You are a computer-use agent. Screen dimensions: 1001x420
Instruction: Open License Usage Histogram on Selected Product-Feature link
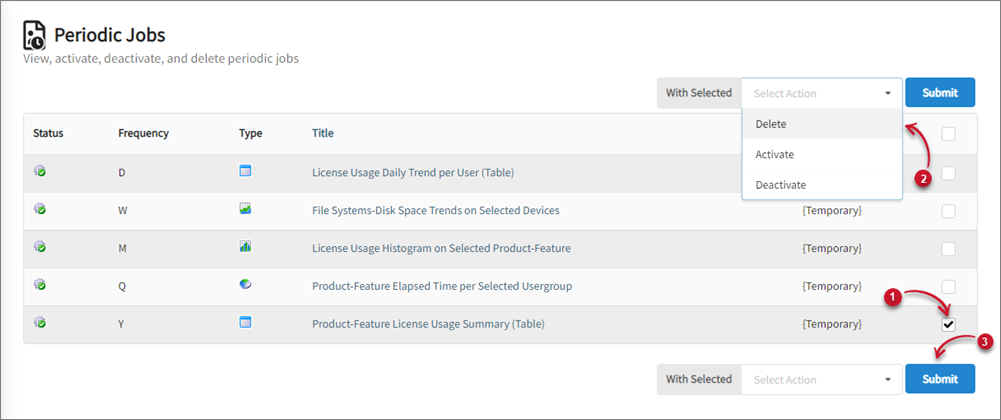pyautogui.click(x=441, y=248)
